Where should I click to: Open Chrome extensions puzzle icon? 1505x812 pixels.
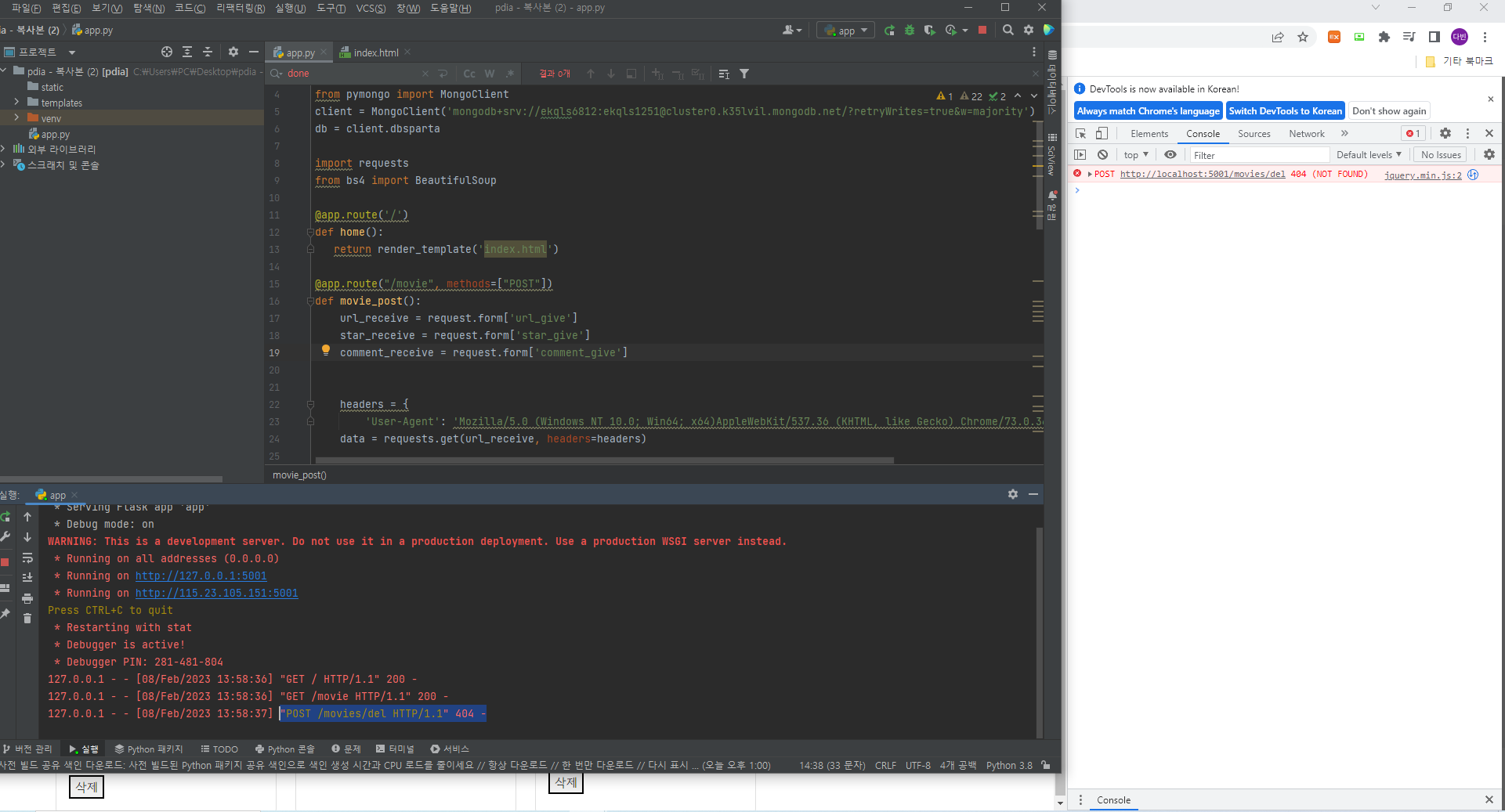[1384, 37]
